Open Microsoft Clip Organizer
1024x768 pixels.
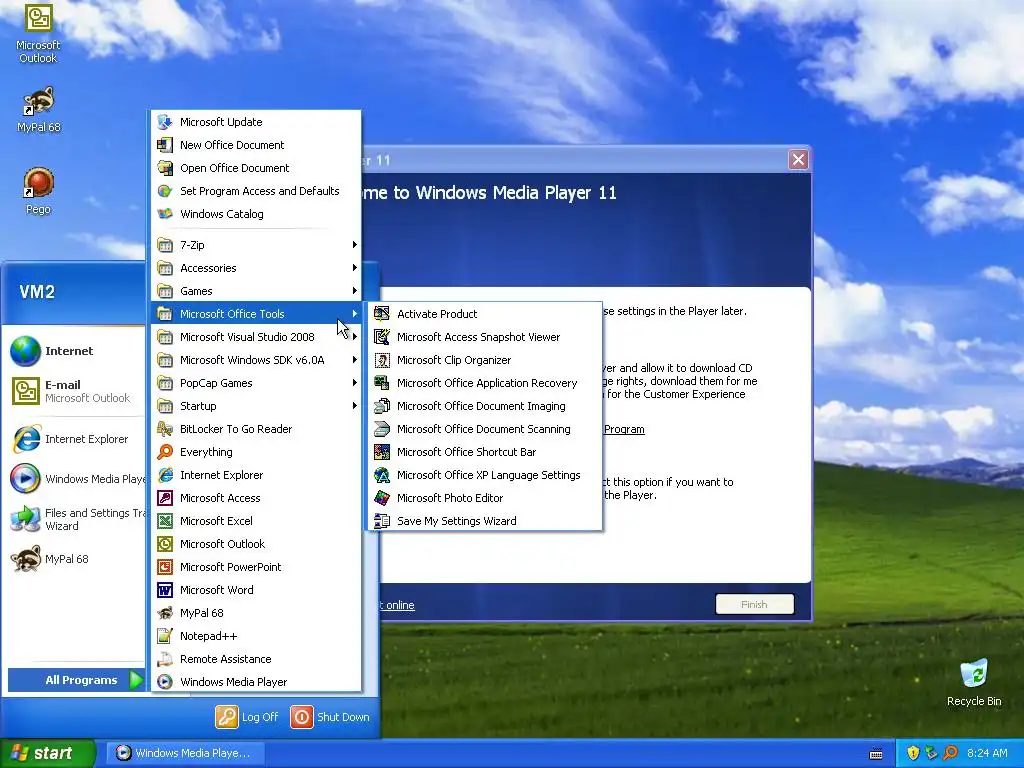pyautogui.click(x=485, y=360)
